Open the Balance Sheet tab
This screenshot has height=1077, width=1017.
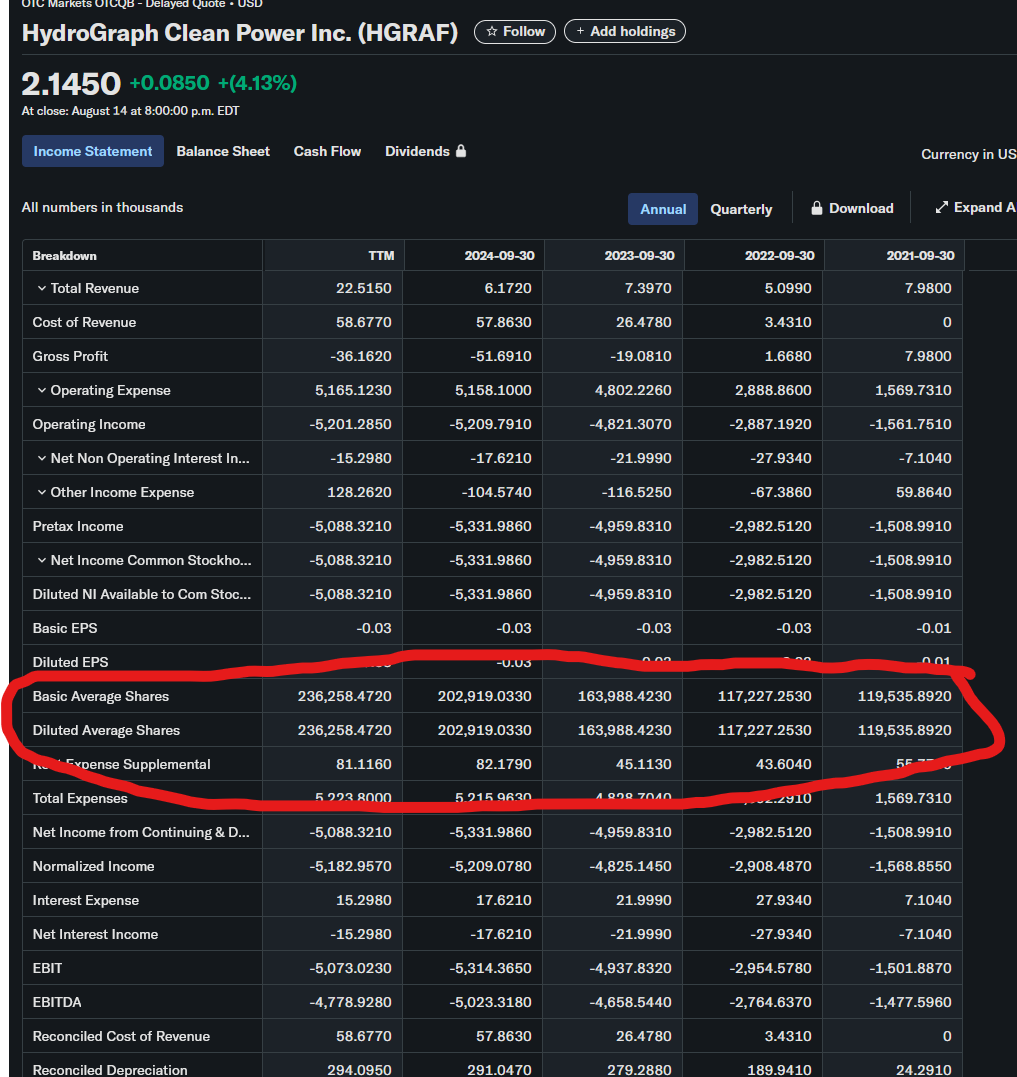point(223,151)
